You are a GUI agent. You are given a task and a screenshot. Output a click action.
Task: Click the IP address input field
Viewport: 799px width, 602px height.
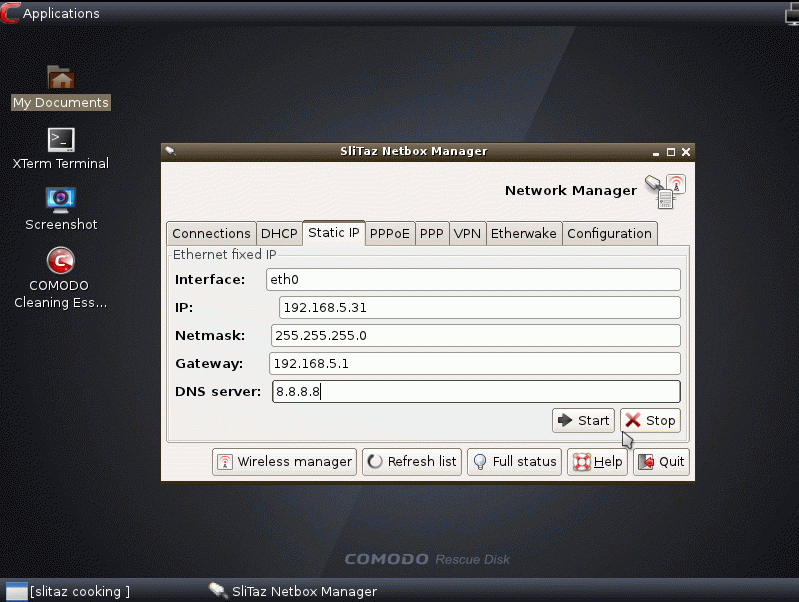[x=480, y=307]
